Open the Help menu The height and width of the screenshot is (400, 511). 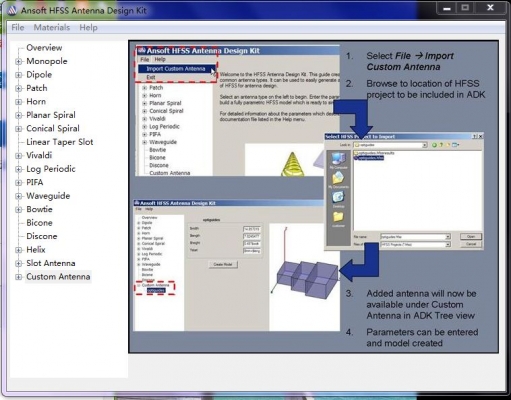(x=88, y=27)
